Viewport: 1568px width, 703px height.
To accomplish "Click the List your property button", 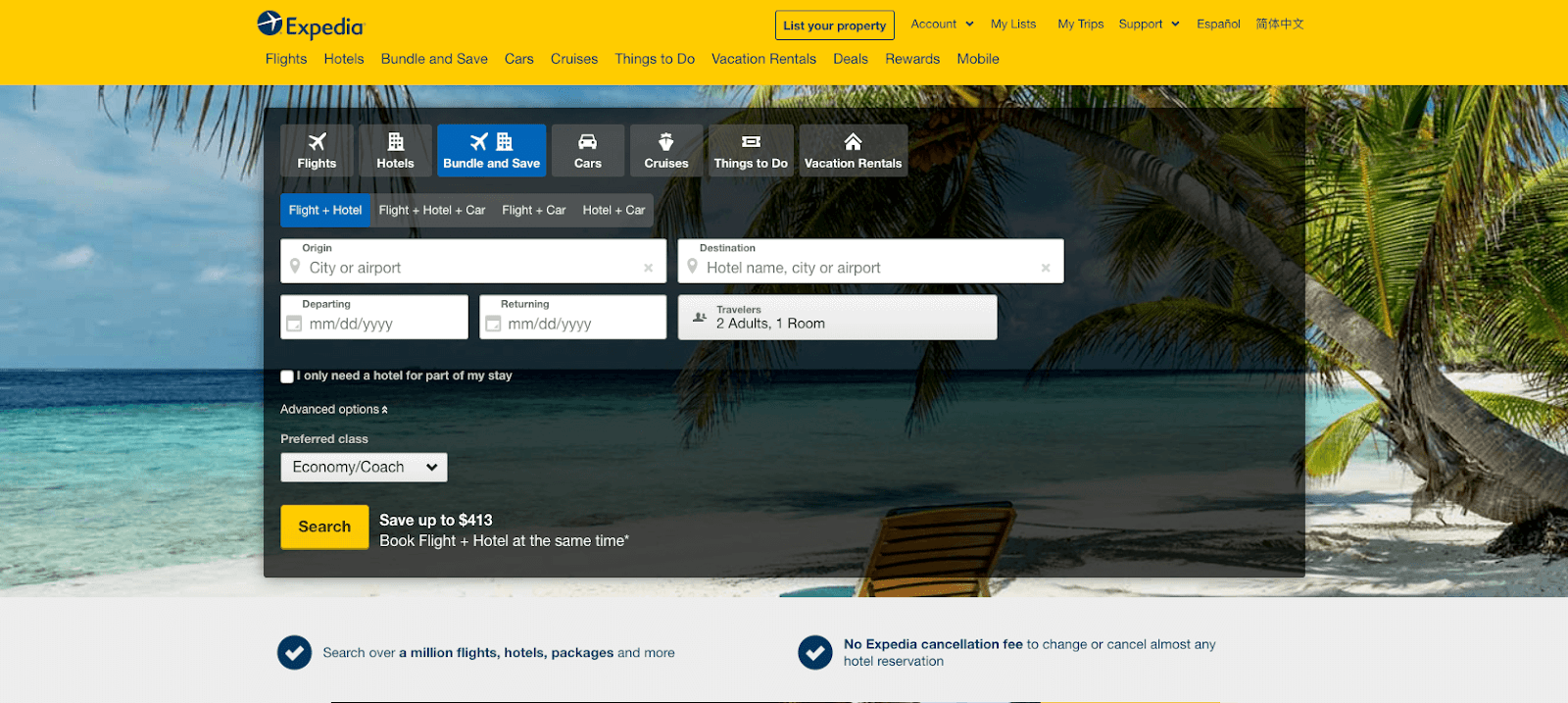I will [835, 25].
